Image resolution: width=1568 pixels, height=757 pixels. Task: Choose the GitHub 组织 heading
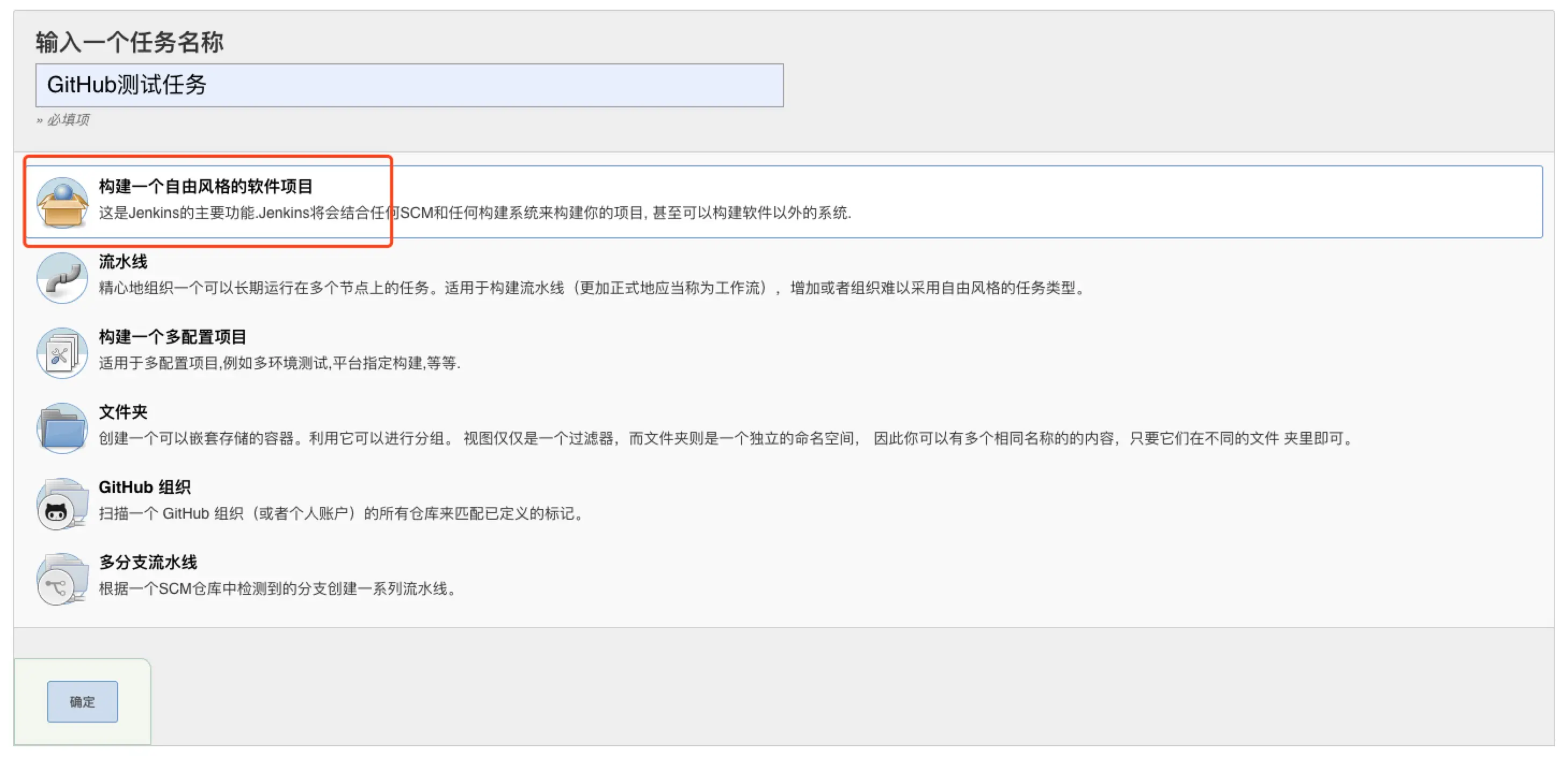(x=145, y=487)
